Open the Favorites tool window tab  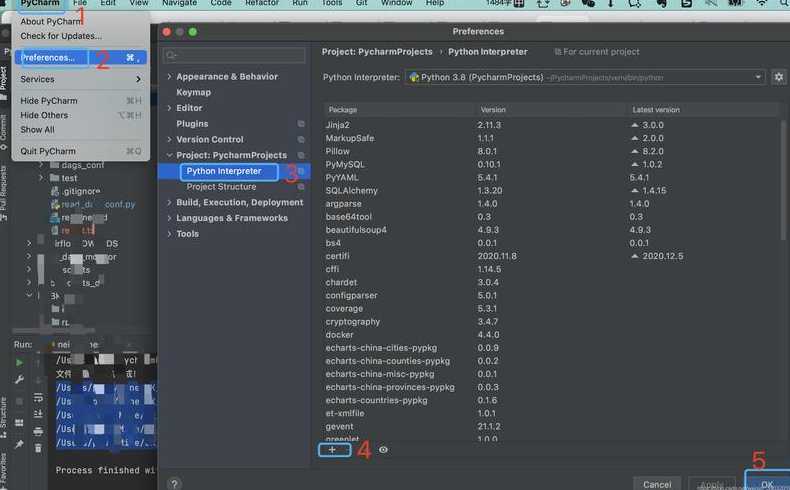click(x=4, y=471)
